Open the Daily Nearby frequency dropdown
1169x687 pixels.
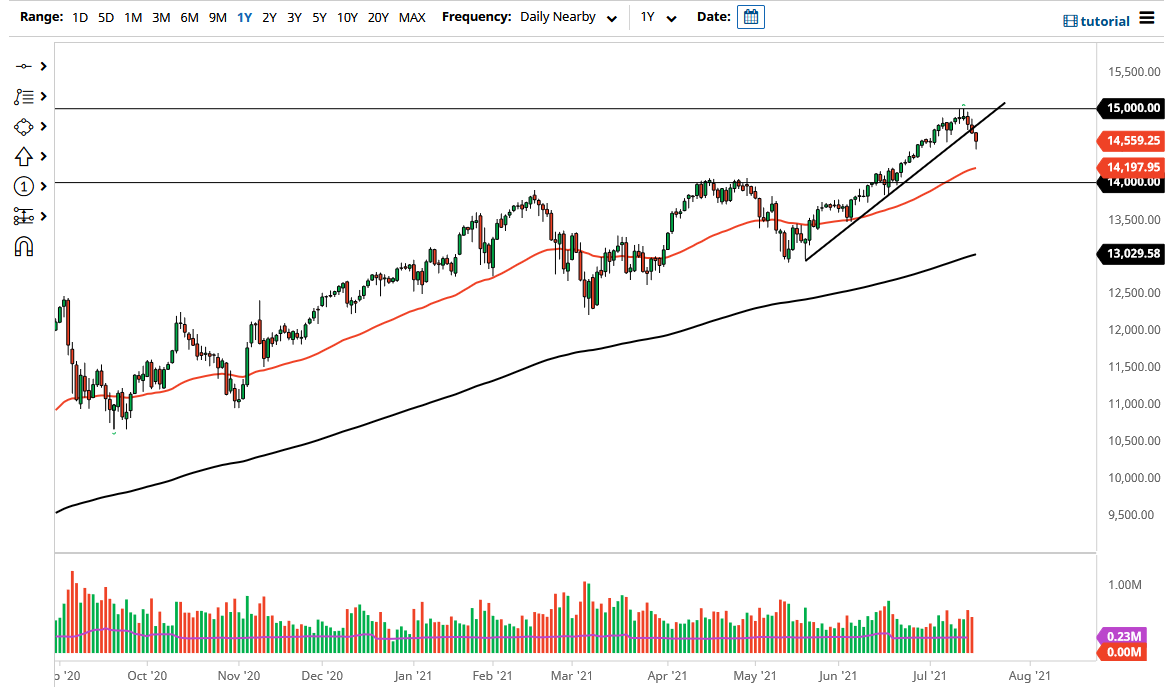568,17
